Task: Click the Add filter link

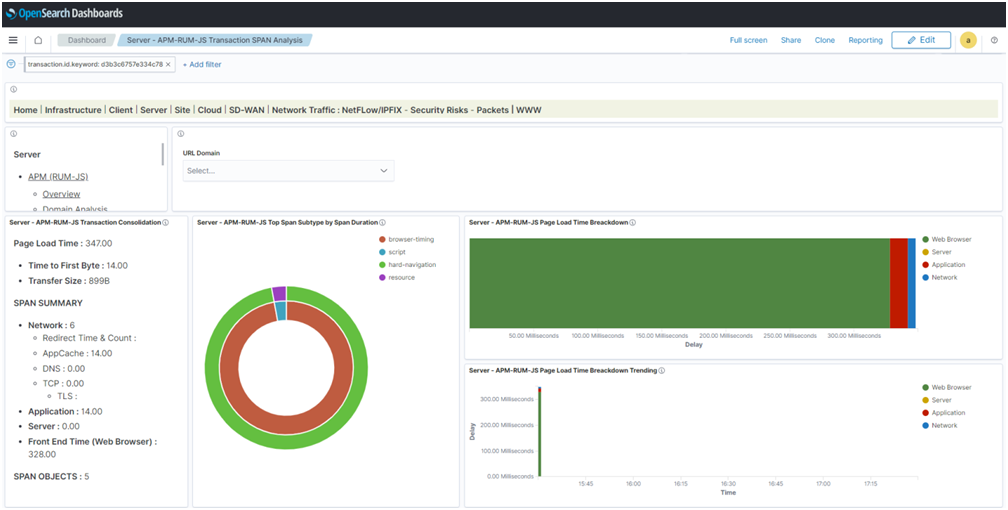Action: (202, 64)
